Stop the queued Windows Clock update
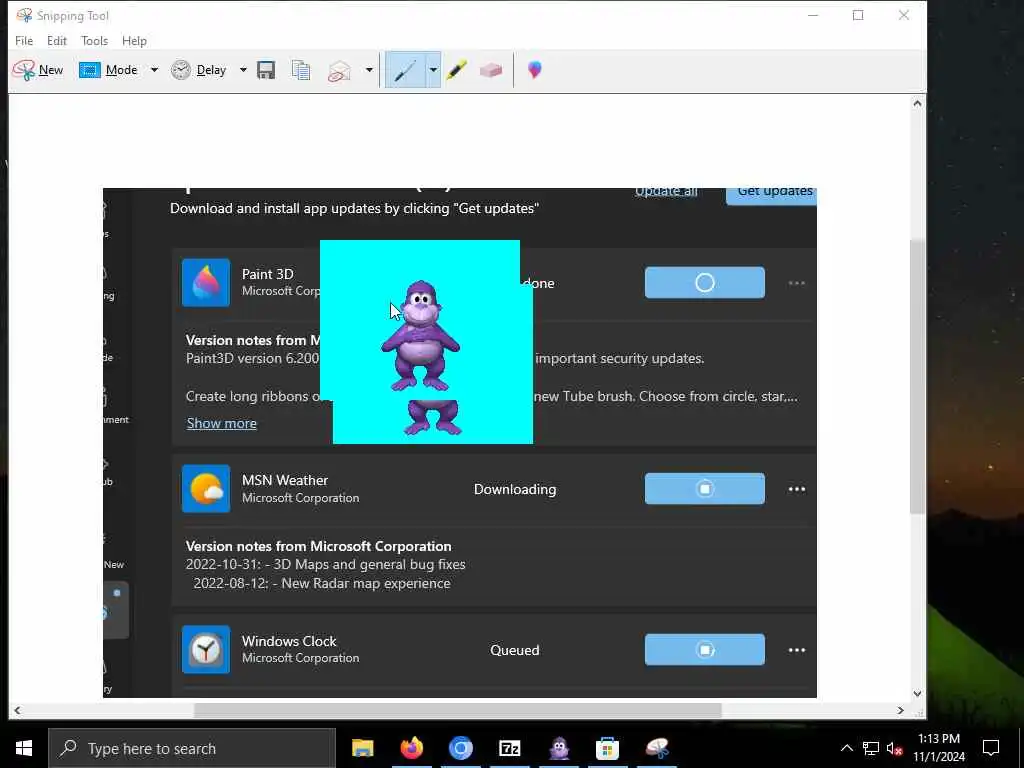This screenshot has height=768, width=1024. tap(705, 650)
